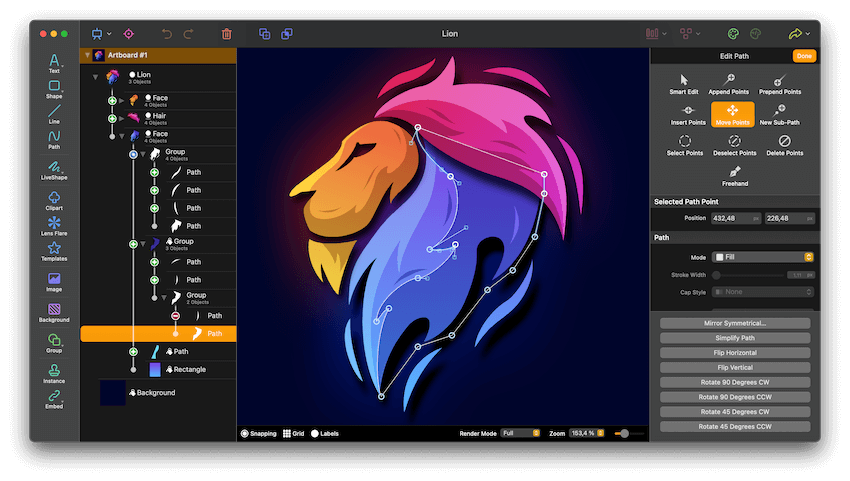Select the Background layer row
This screenshot has height=481, width=850.
(155, 393)
